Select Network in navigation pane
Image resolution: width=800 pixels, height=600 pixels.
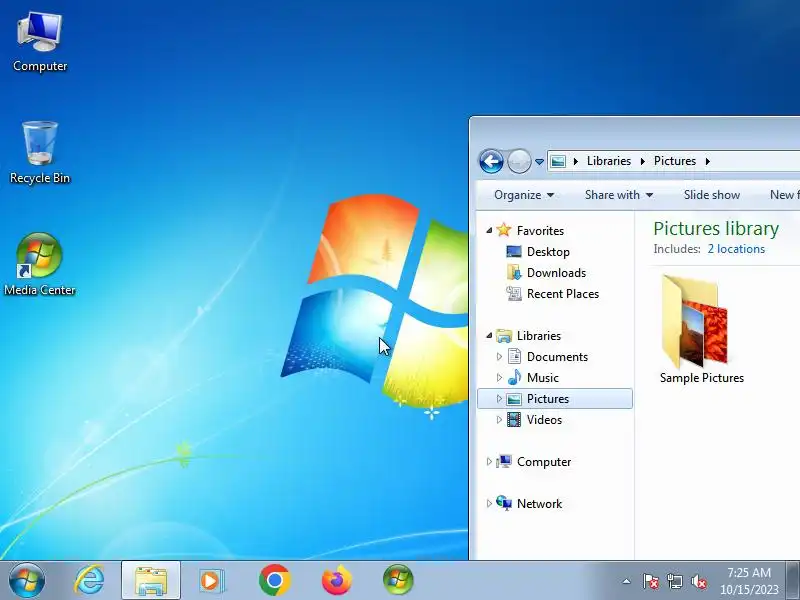[539, 504]
